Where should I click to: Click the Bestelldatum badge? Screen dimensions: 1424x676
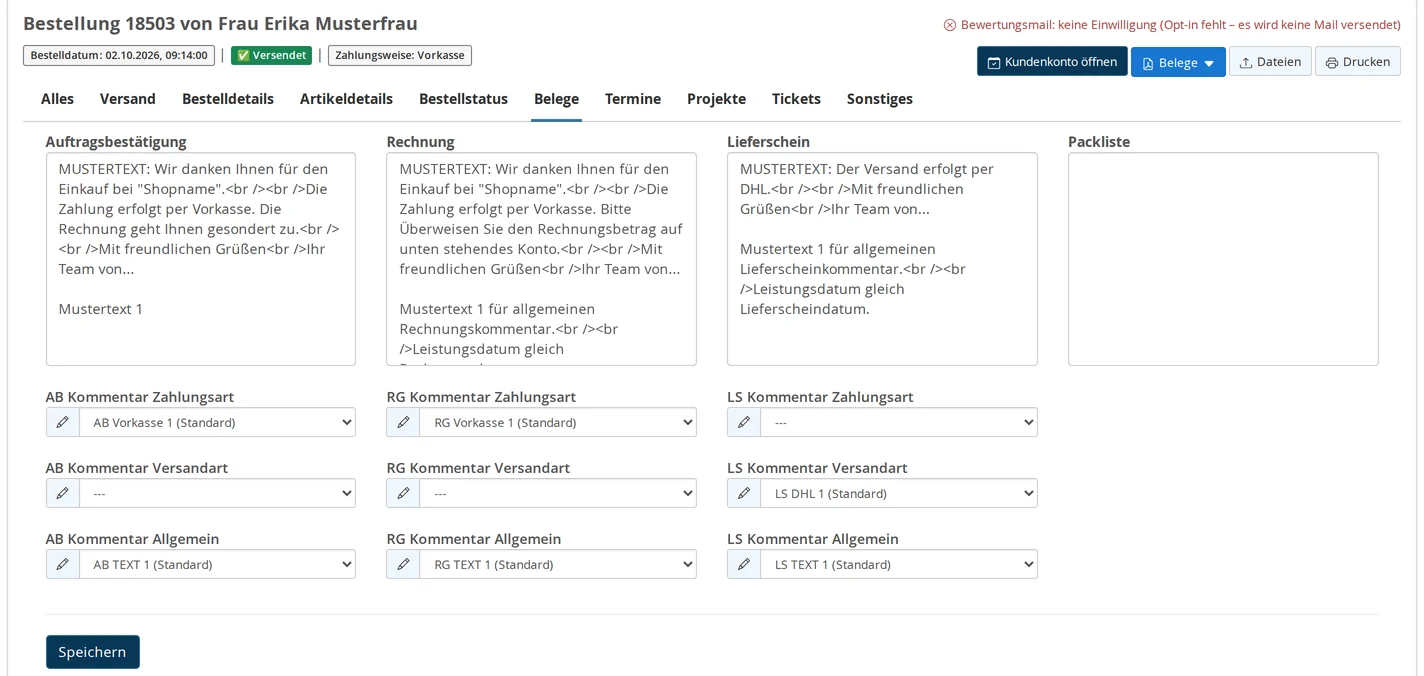[119, 56]
